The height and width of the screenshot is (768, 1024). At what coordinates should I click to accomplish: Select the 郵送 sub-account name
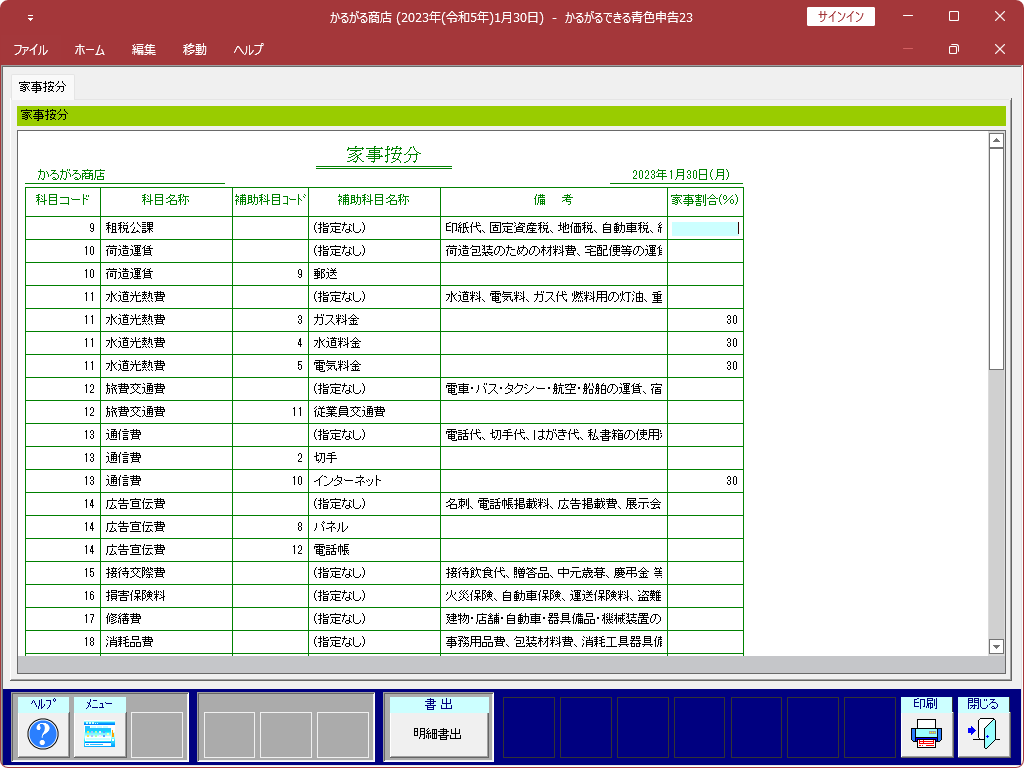point(325,274)
